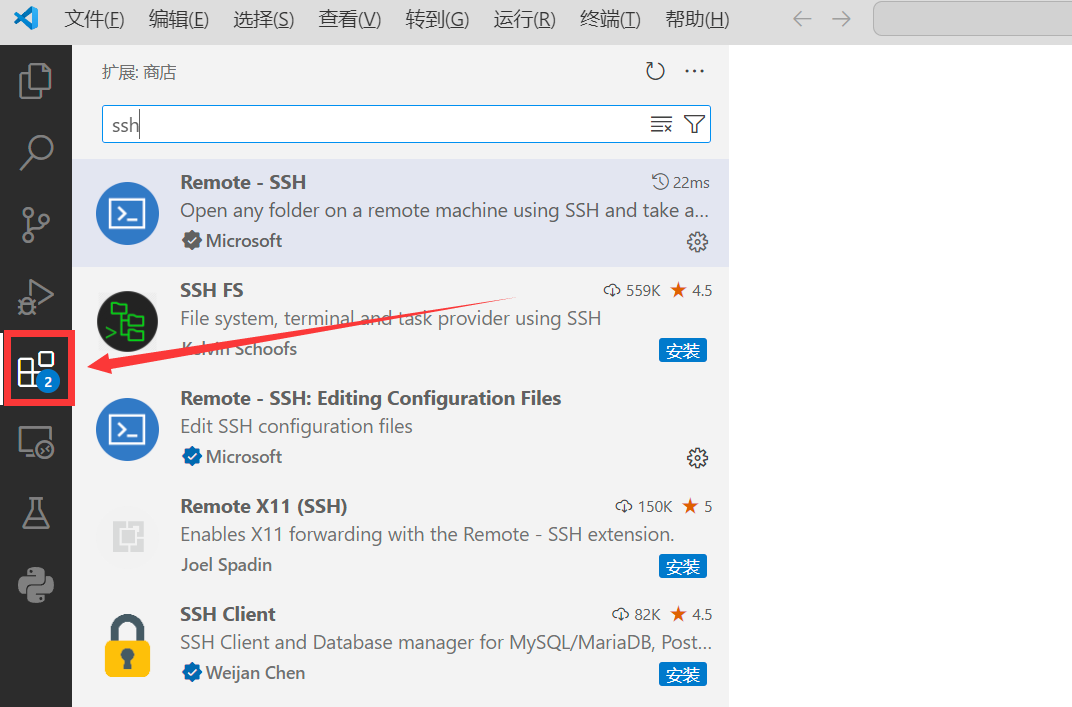1072x707 pixels.
Task: Open Source Control view
Action: pyautogui.click(x=36, y=226)
